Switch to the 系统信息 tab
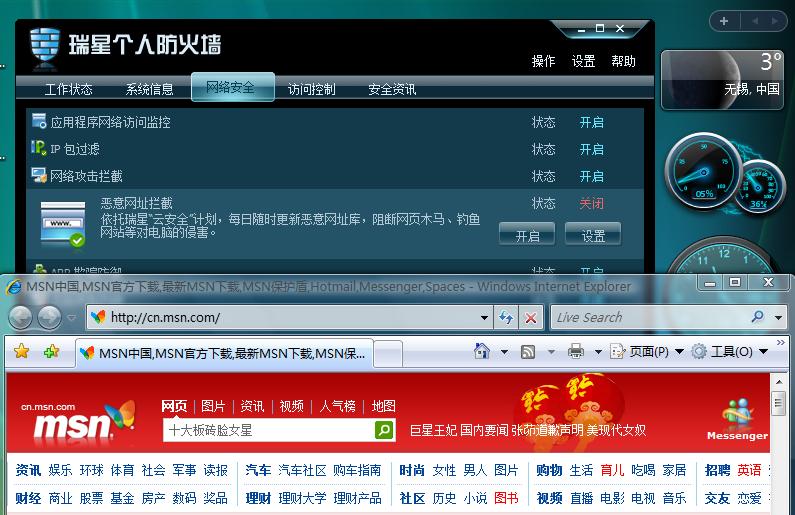Screen dimensions: 795x515 click(150, 90)
